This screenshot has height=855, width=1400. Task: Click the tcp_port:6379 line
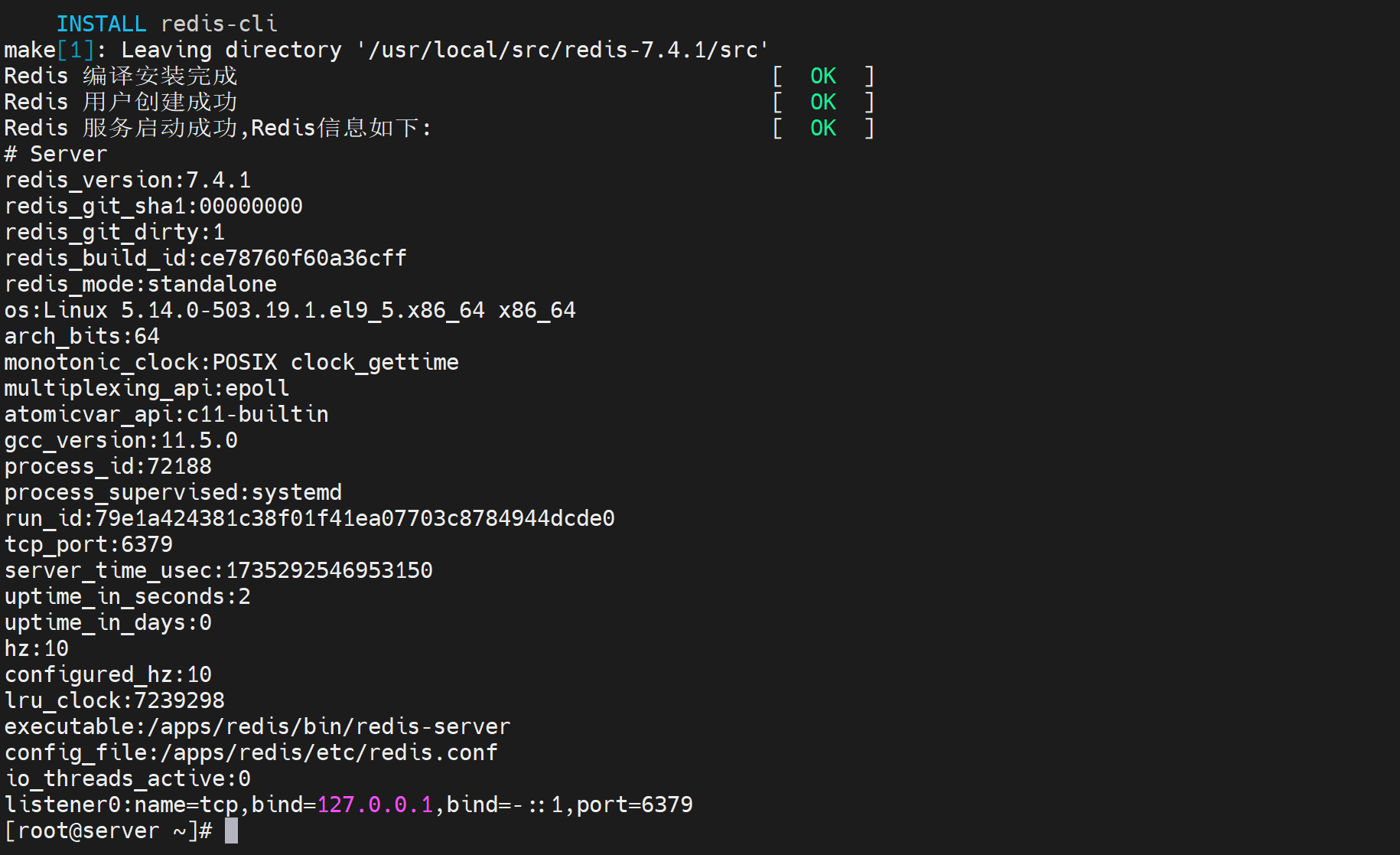click(89, 545)
